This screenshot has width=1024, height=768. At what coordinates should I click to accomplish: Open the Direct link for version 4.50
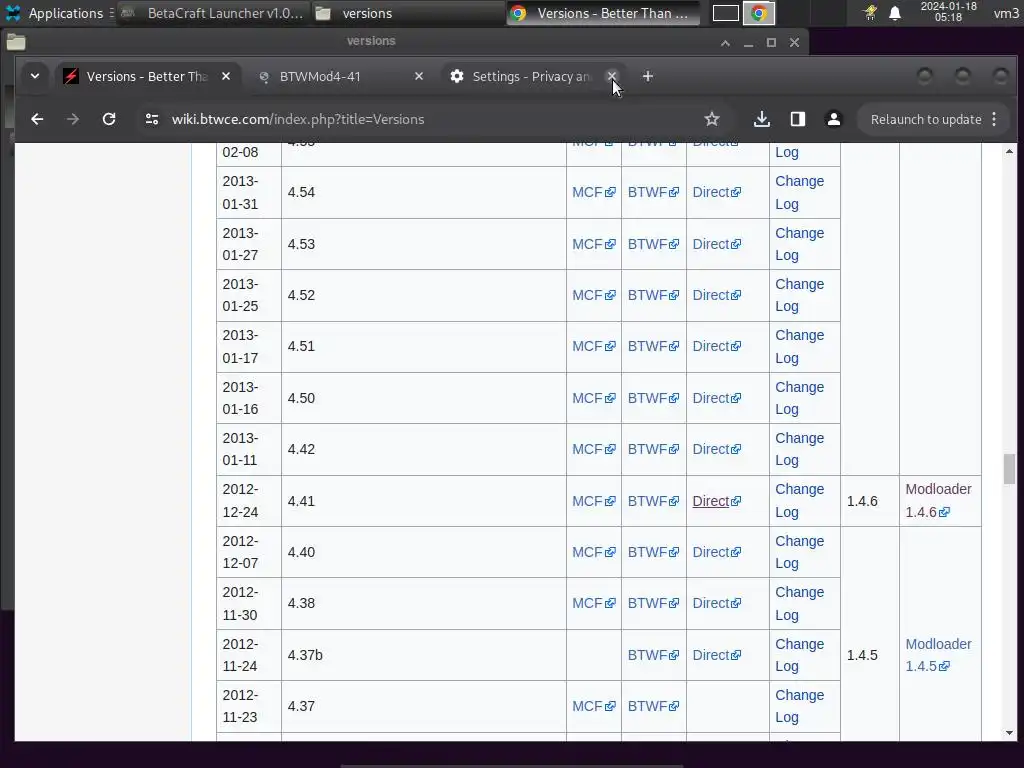coord(716,398)
